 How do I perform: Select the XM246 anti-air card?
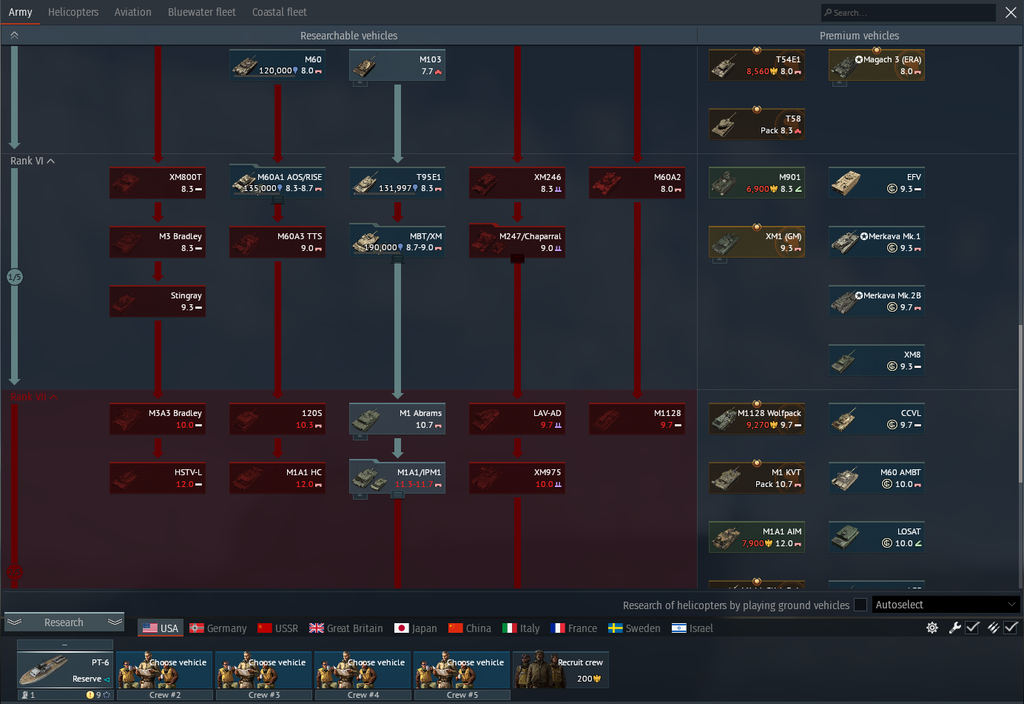tap(517, 183)
